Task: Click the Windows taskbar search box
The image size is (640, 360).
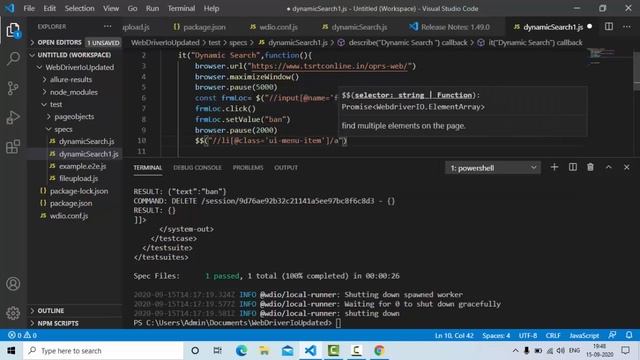Action: [103, 351]
